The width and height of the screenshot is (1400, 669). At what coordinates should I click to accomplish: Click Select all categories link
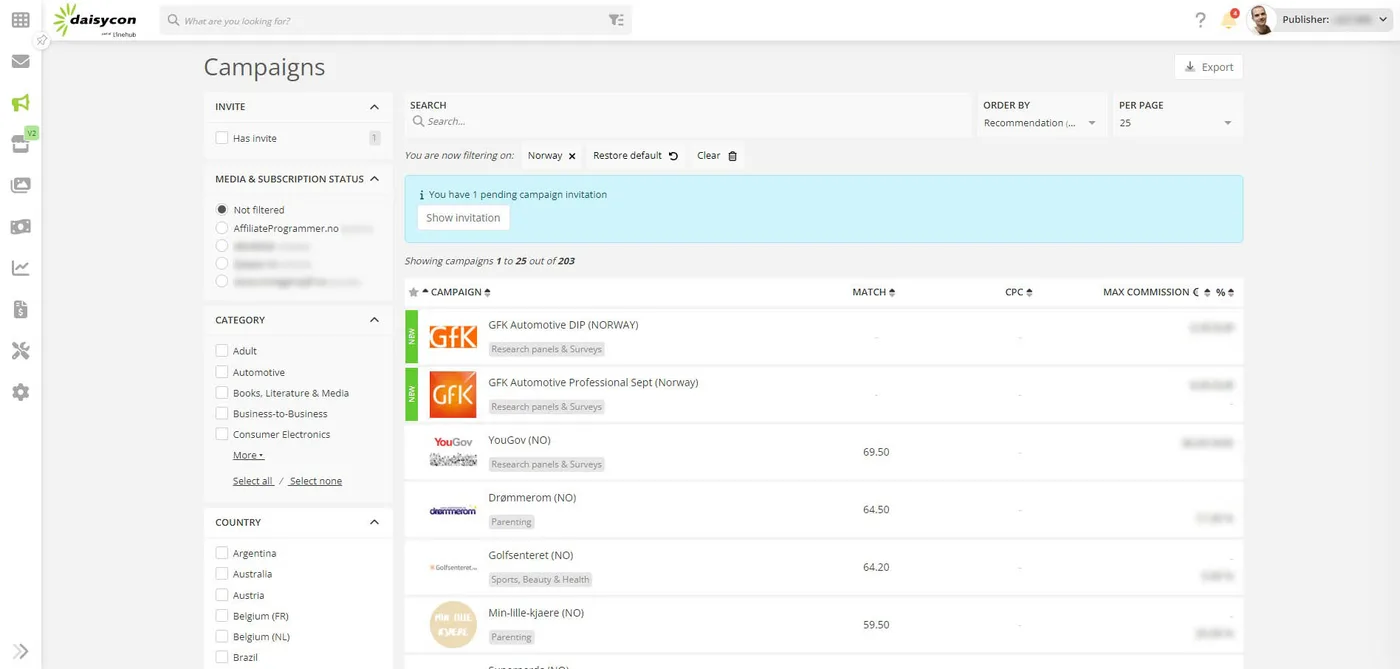point(253,481)
